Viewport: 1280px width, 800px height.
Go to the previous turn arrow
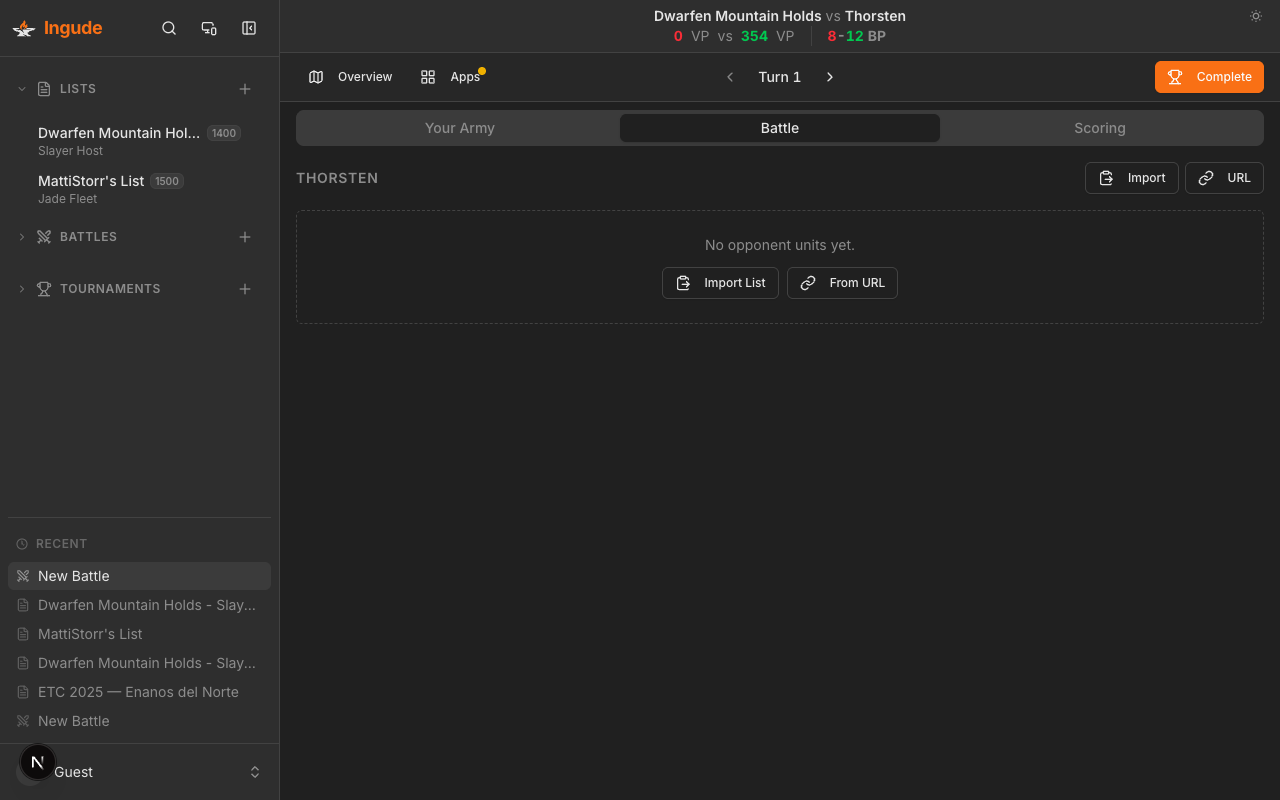[x=730, y=77]
